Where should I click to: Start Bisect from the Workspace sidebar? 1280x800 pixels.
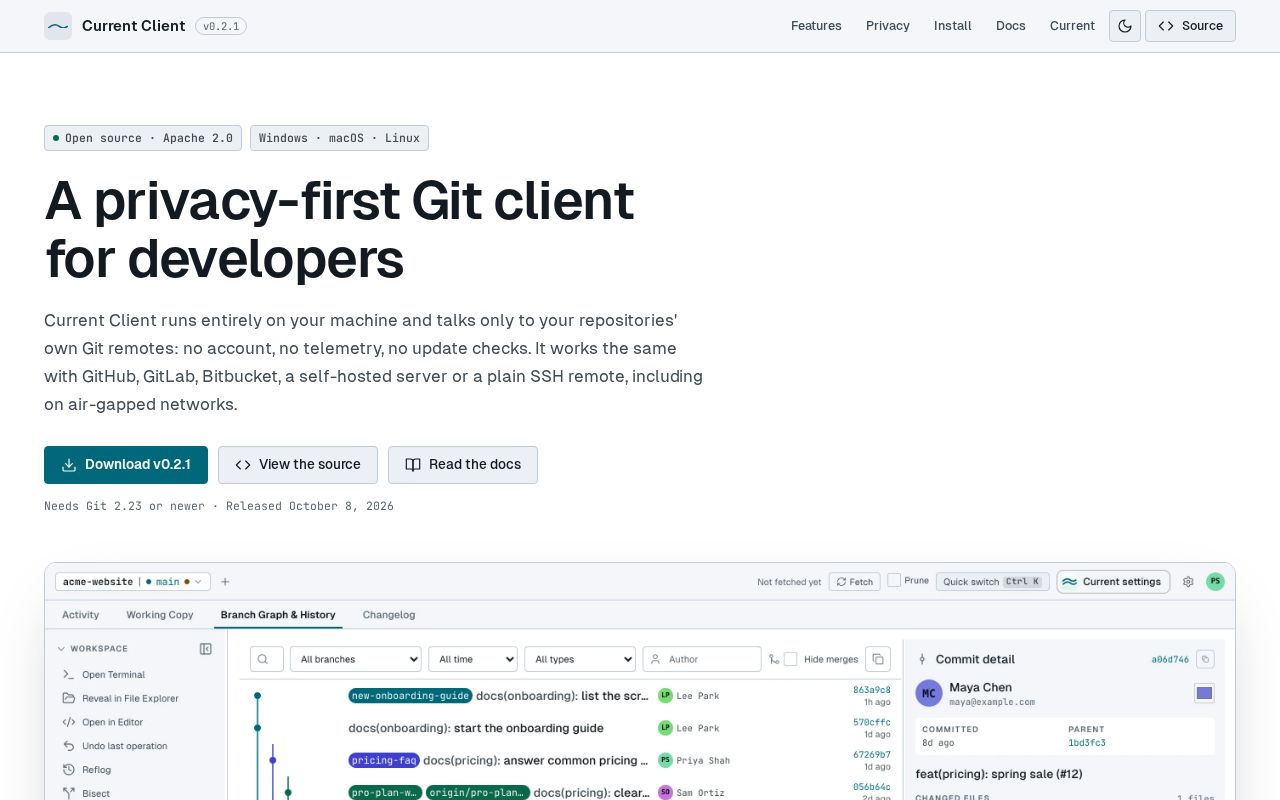96,793
